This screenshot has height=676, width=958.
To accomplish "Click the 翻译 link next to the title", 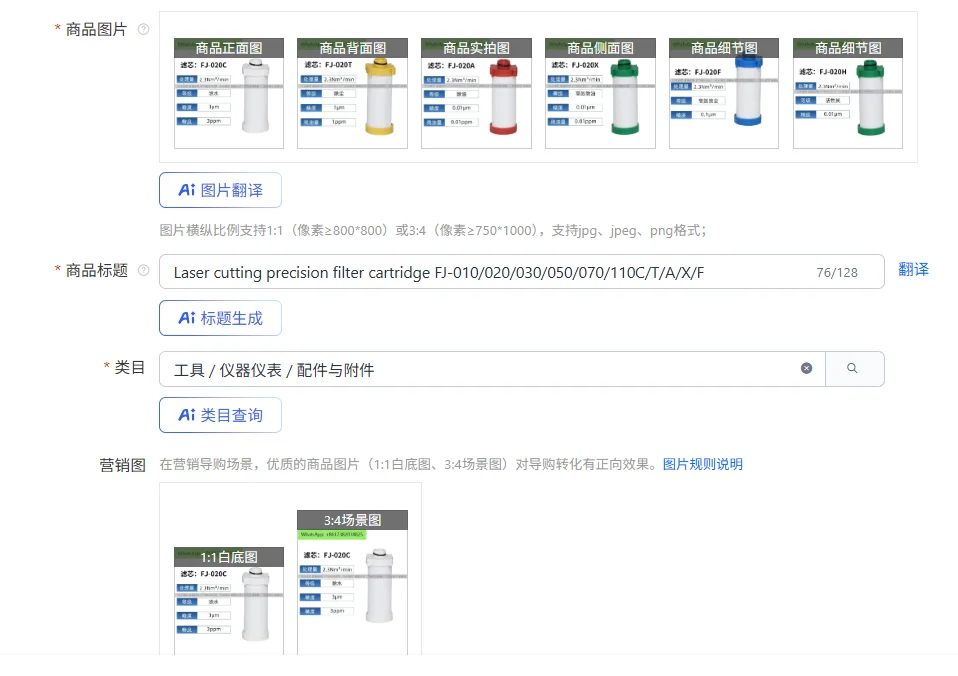I will point(913,270).
